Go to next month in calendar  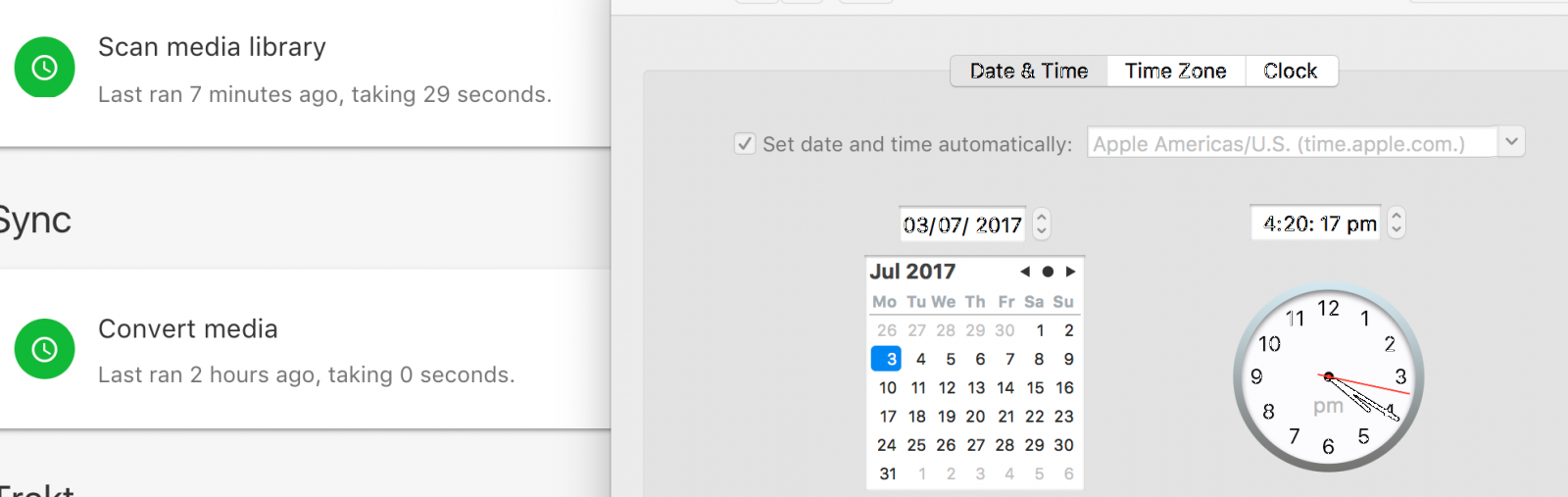coord(1070,272)
